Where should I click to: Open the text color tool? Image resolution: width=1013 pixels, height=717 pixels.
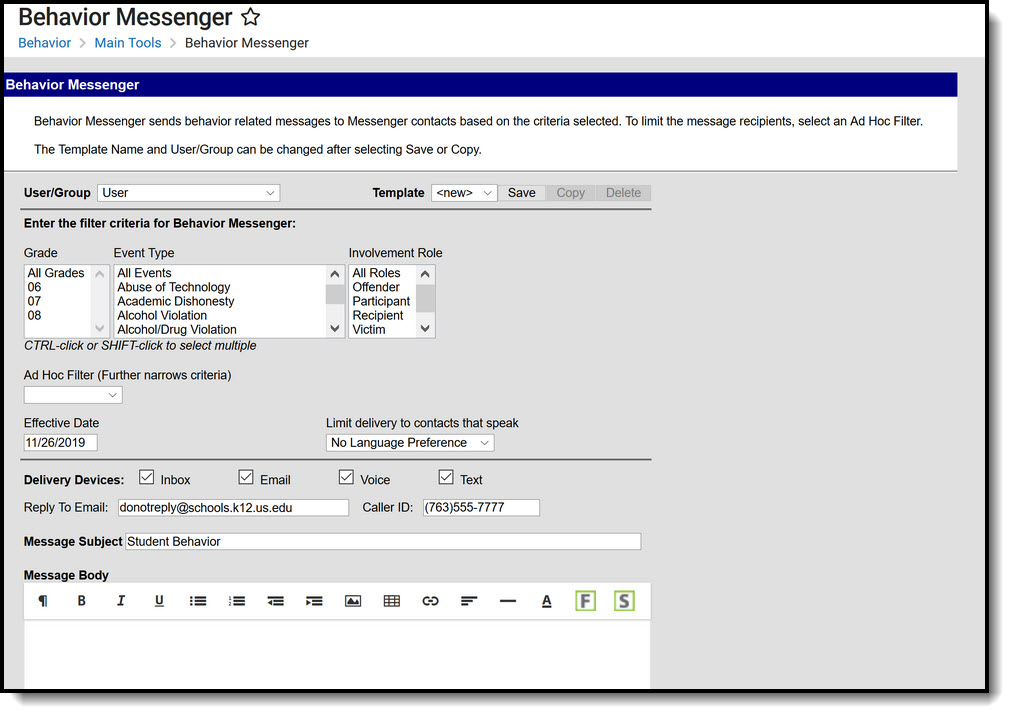pos(547,601)
